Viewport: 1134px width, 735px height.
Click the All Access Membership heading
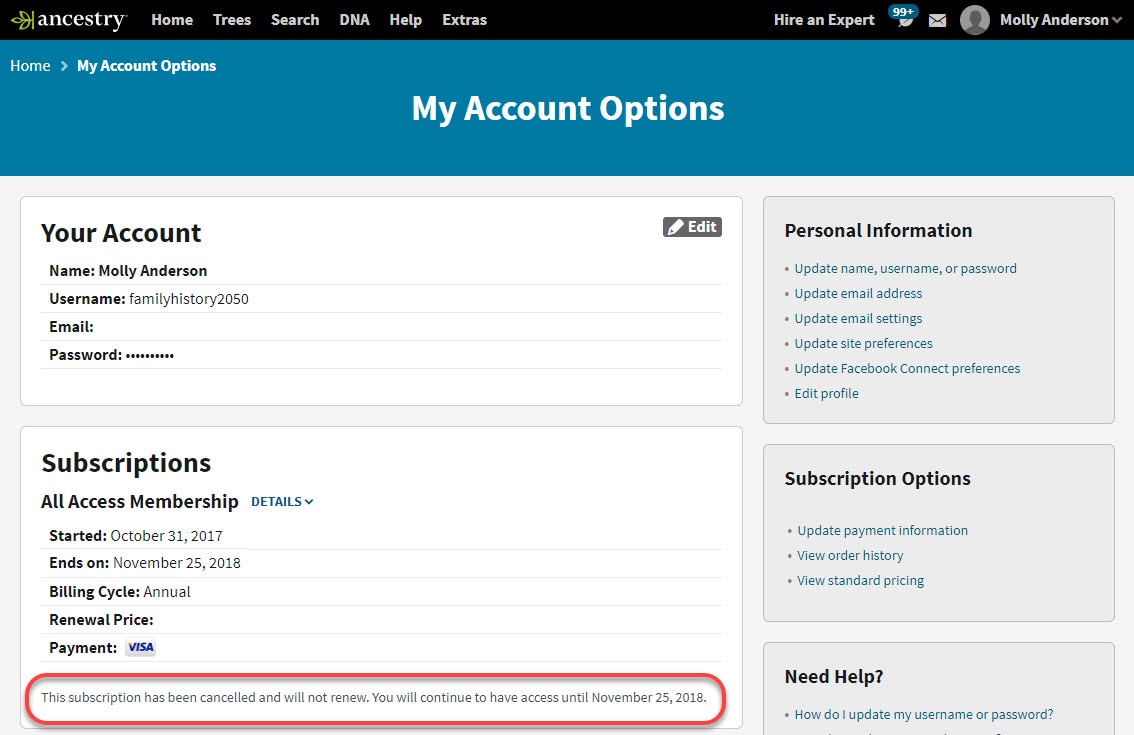coord(140,501)
